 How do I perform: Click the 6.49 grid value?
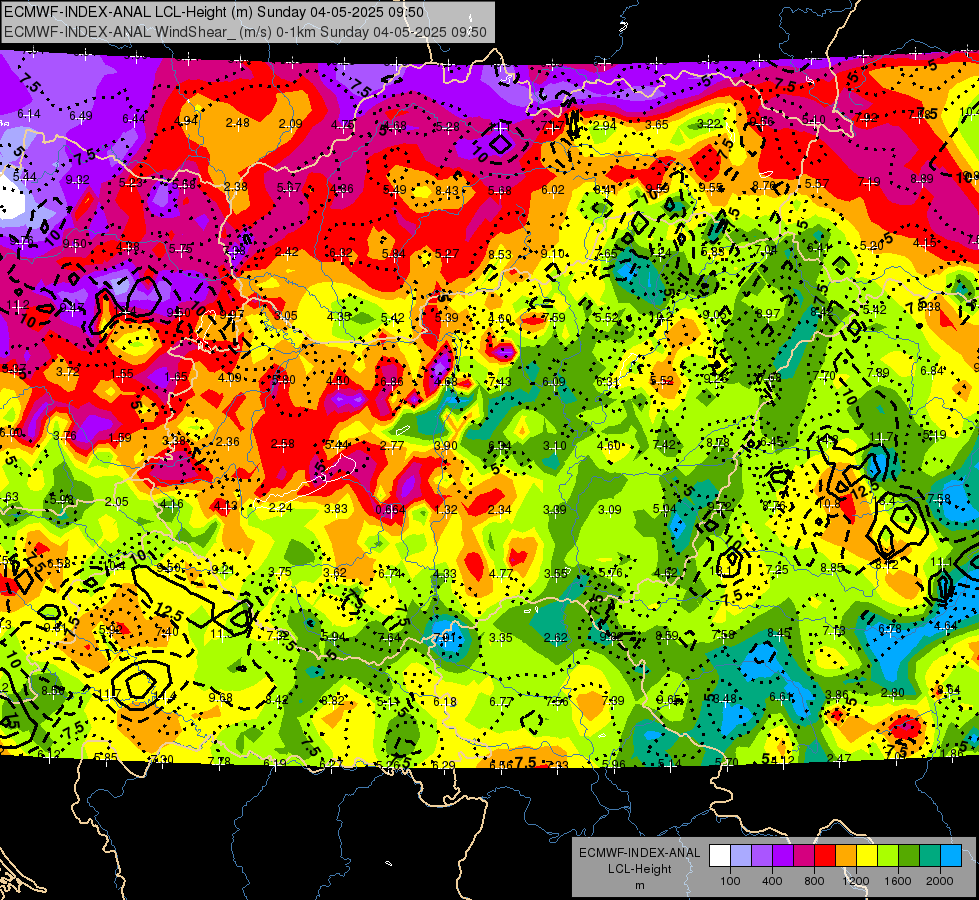point(81,116)
